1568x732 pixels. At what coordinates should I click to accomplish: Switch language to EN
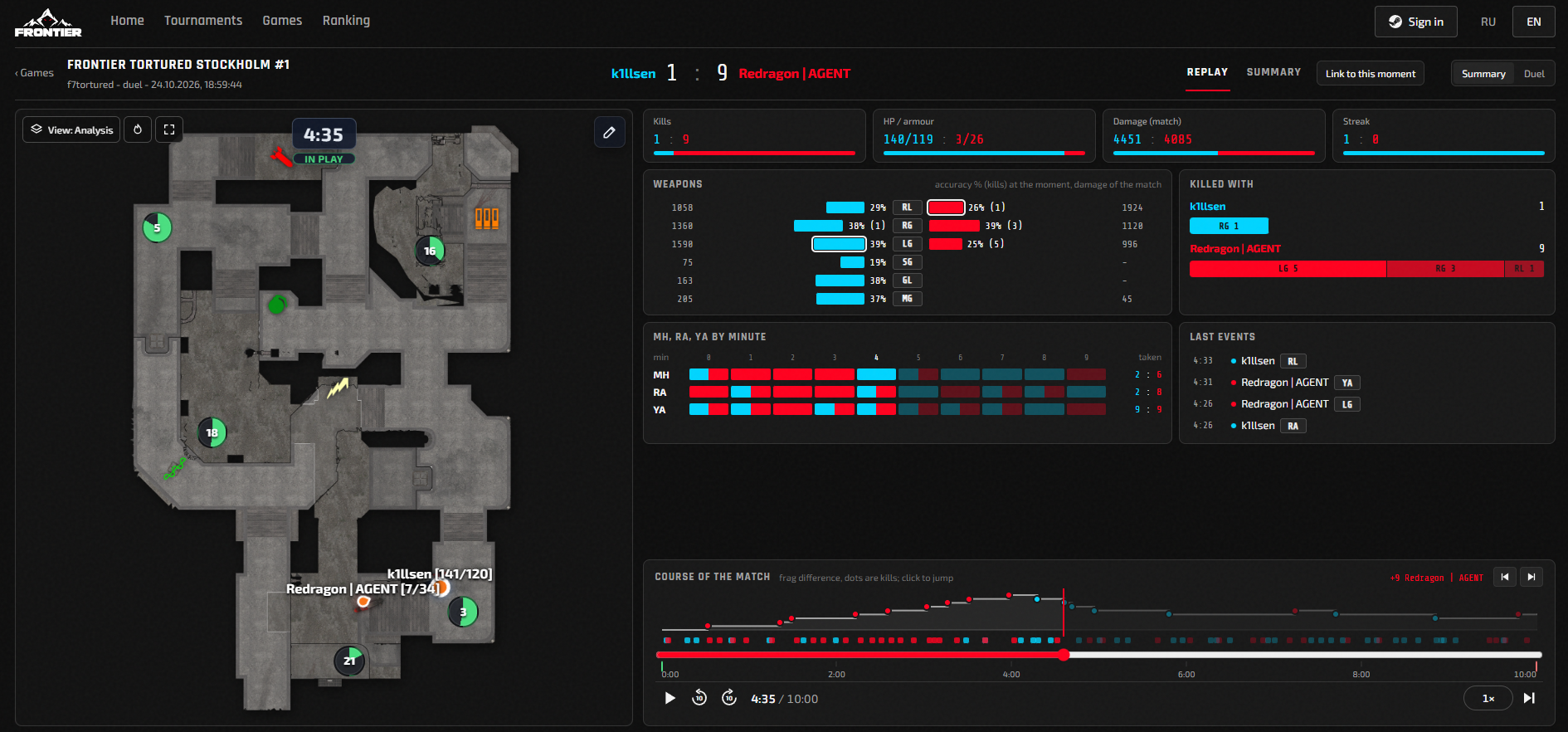(x=1534, y=22)
